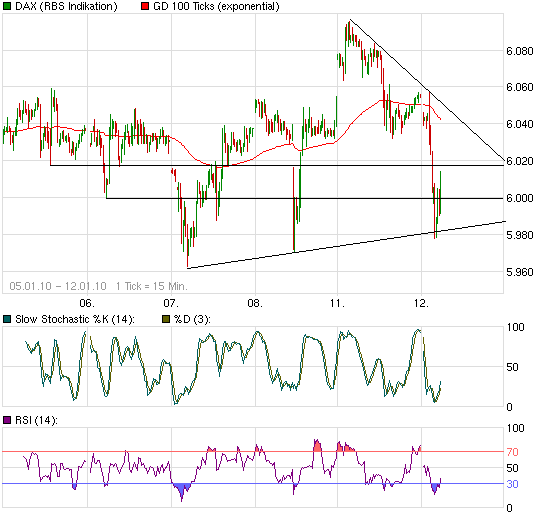This screenshot has width=545, height=516.
Task: Click the 12. date axis label
Action: click(x=421, y=303)
